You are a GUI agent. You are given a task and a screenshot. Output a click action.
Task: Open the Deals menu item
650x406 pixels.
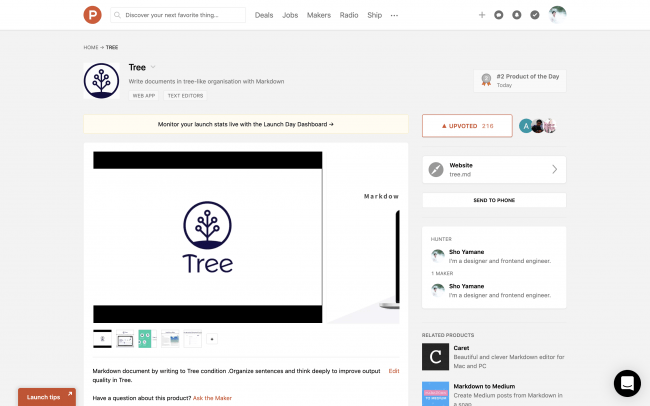click(264, 15)
